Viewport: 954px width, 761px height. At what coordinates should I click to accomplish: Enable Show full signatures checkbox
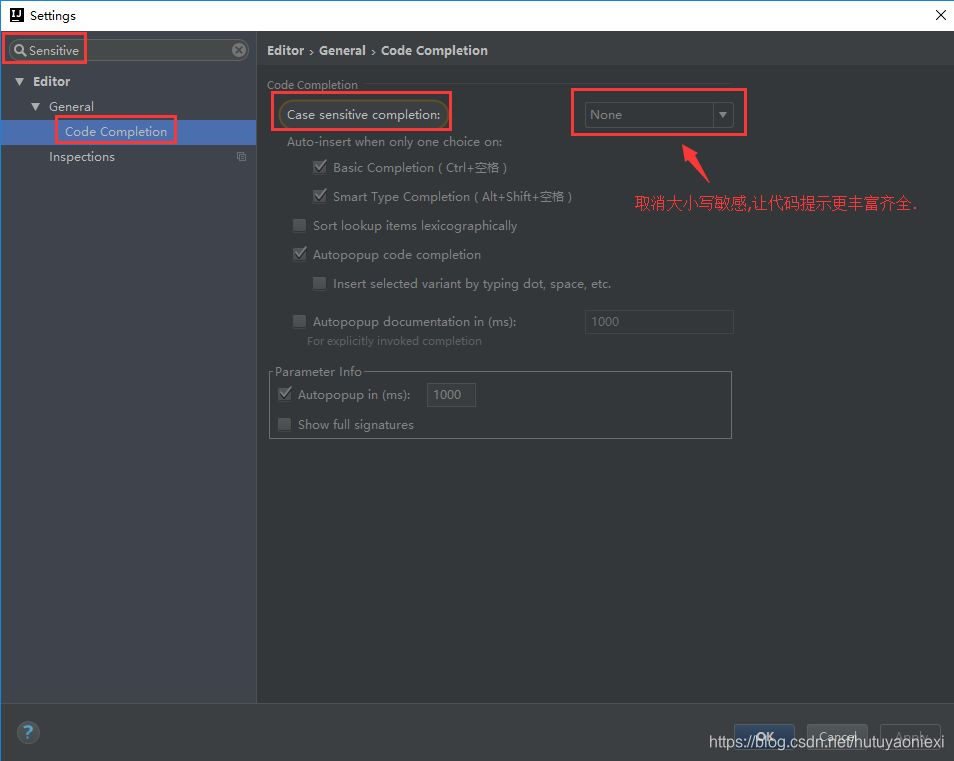pyautogui.click(x=284, y=424)
